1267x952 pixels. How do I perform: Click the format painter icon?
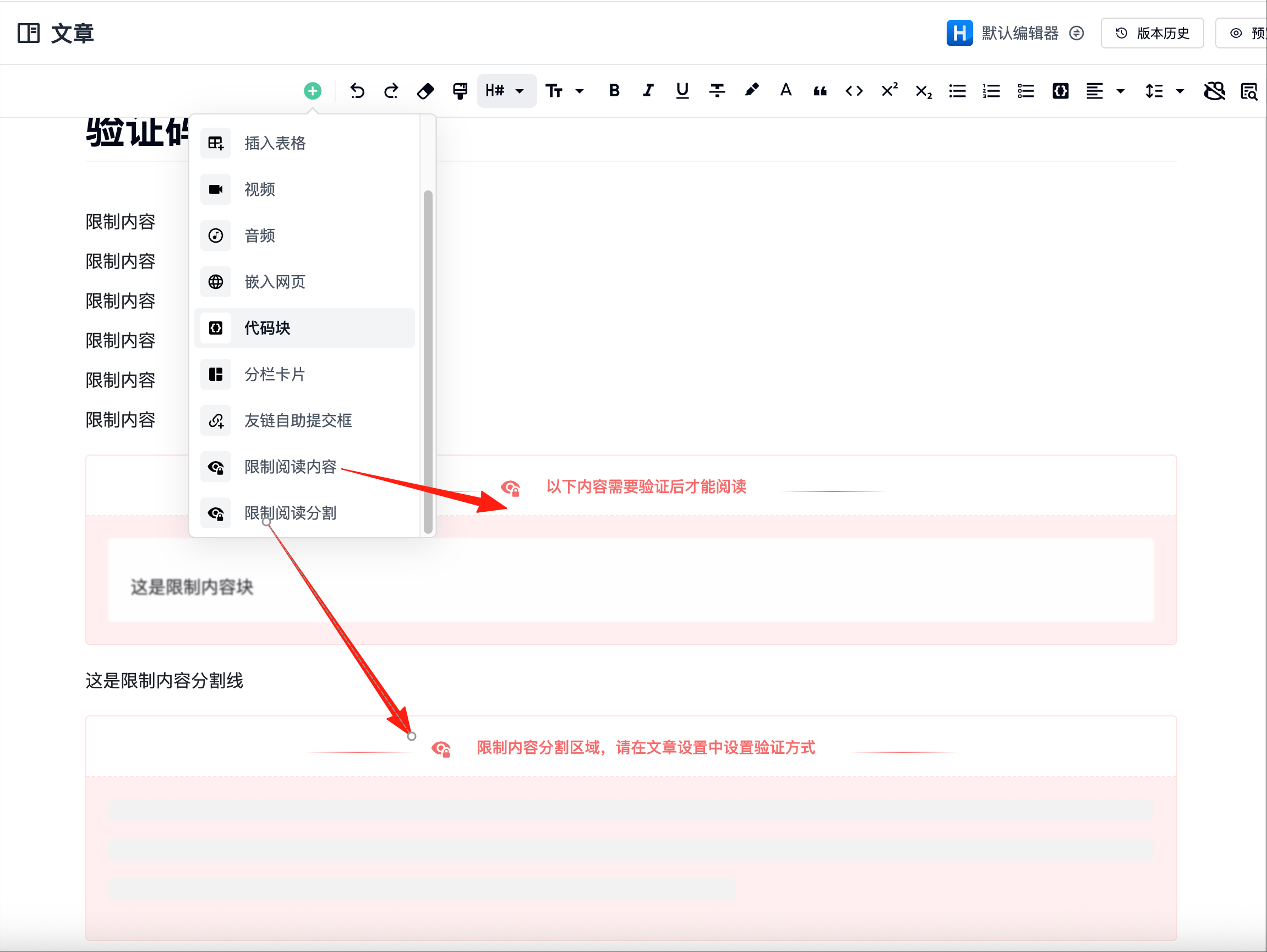click(460, 90)
